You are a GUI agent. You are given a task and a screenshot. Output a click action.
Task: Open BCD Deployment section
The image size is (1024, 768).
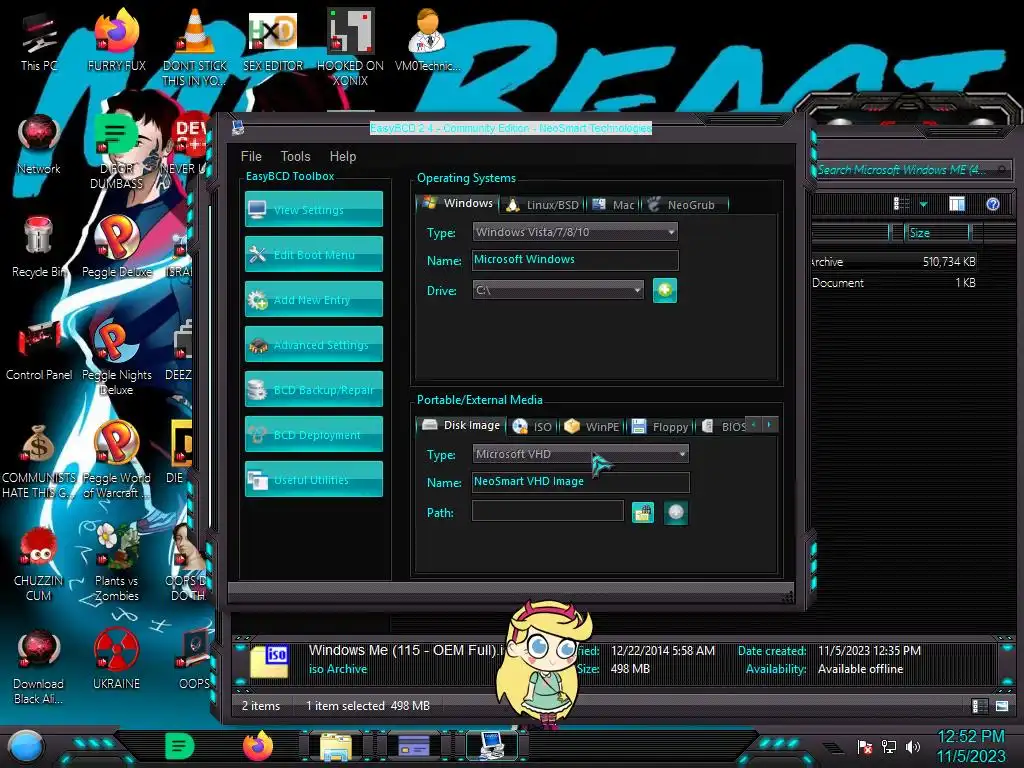click(313, 435)
